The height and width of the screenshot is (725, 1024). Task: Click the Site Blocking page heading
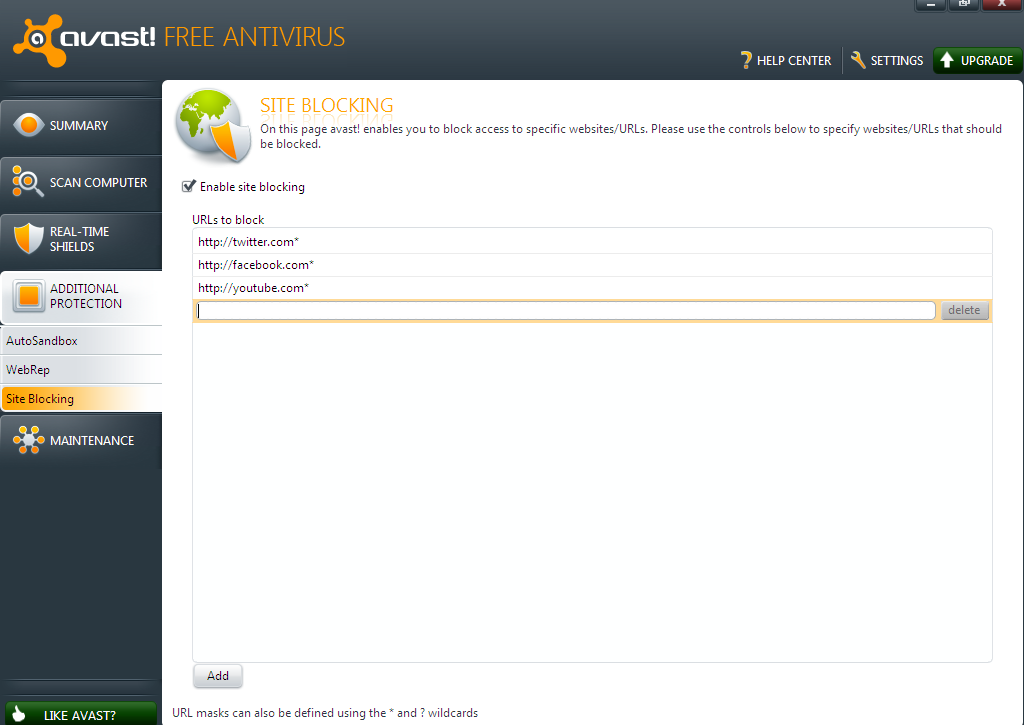pos(327,105)
